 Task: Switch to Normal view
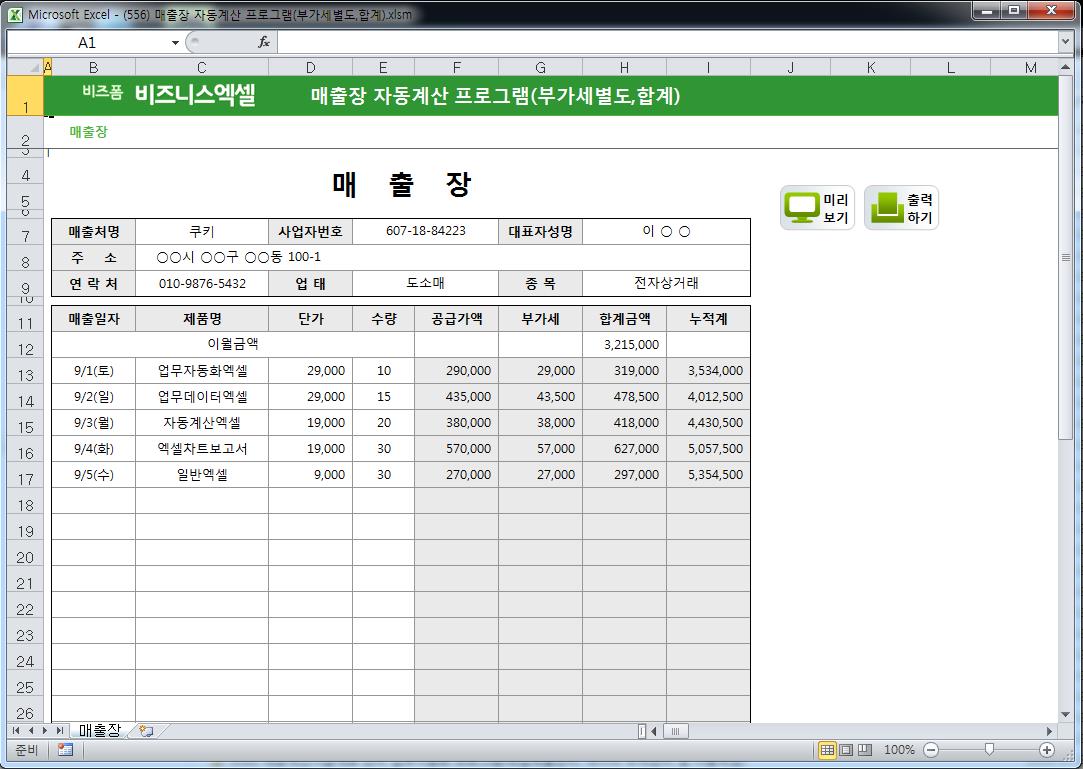[x=827, y=750]
